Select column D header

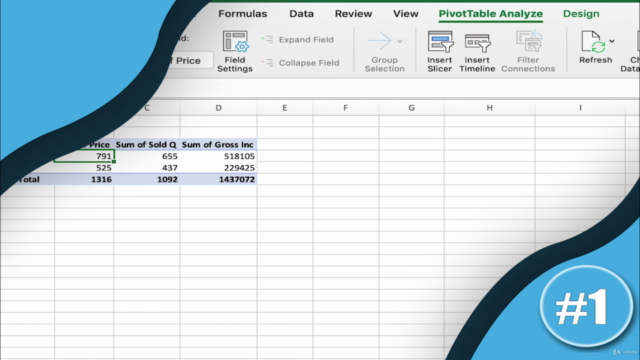pos(218,108)
